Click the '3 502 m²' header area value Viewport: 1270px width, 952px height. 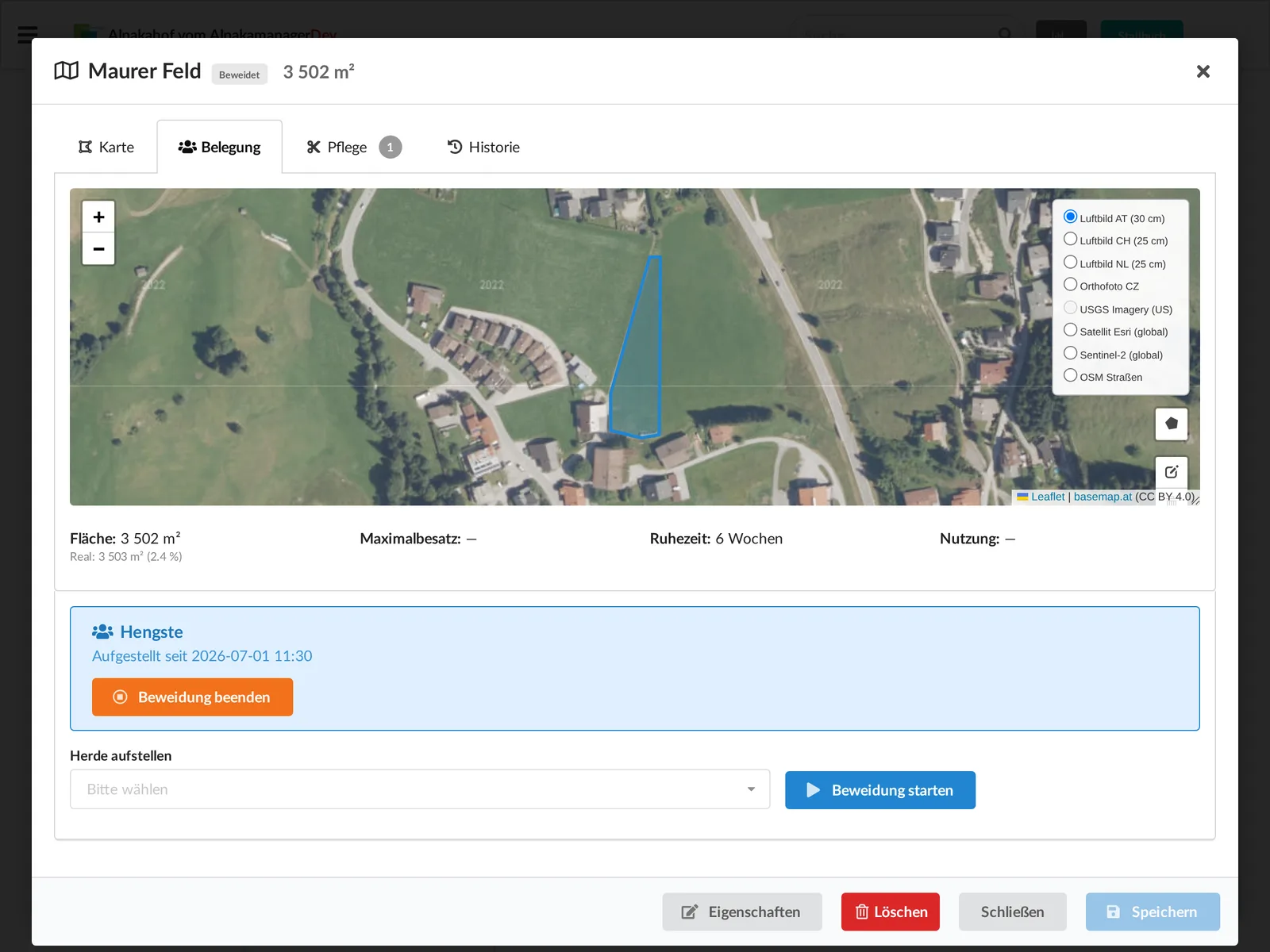319,71
